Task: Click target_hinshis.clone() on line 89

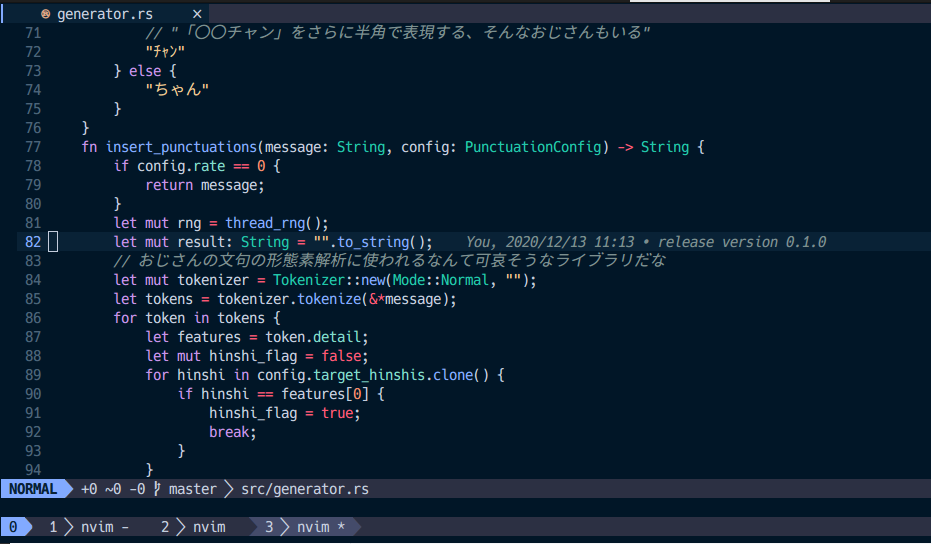Action: (x=401, y=375)
